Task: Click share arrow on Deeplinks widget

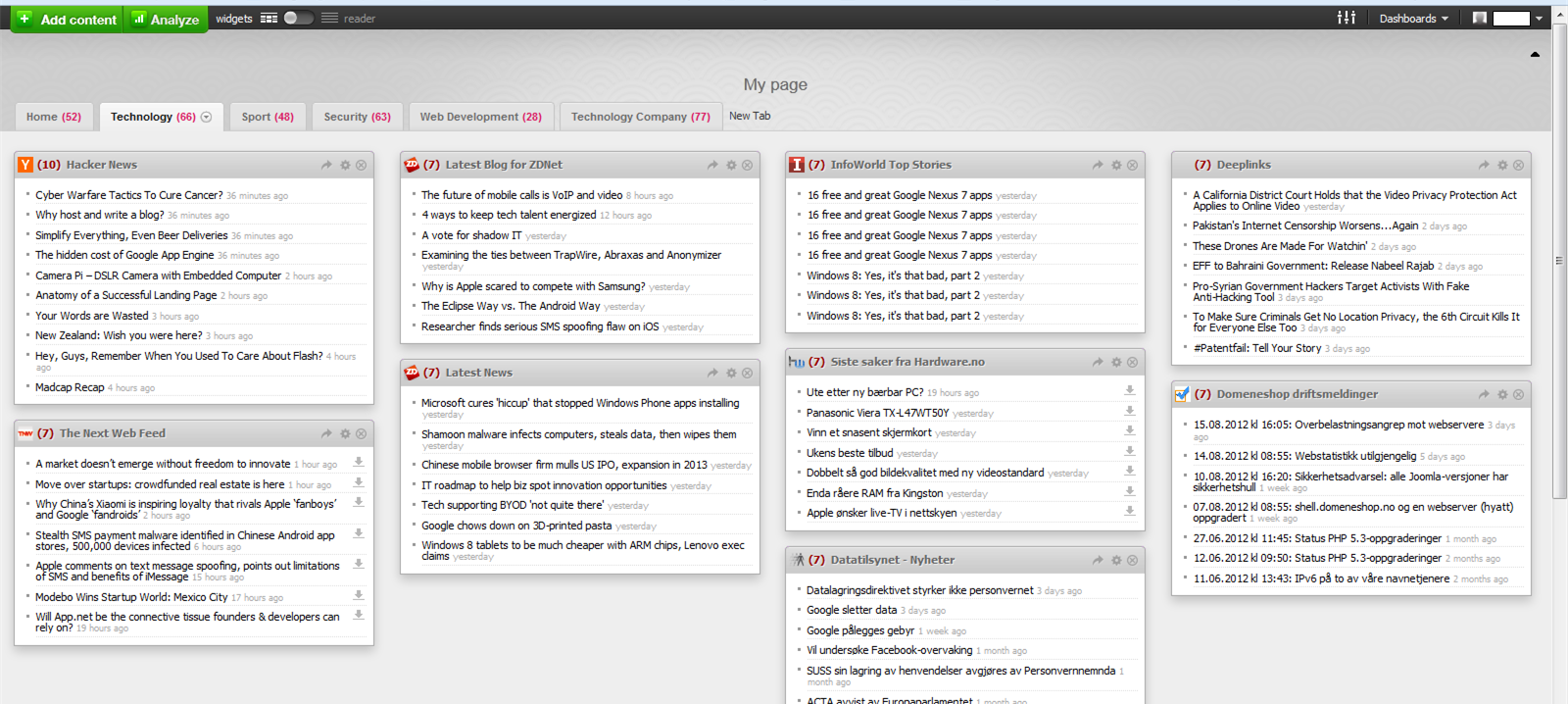Action: (1484, 165)
